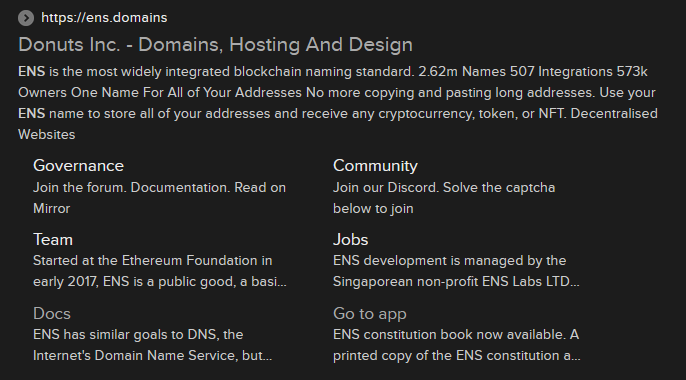Visit the Governance sitelink
The height and width of the screenshot is (380, 686).
tap(78, 166)
